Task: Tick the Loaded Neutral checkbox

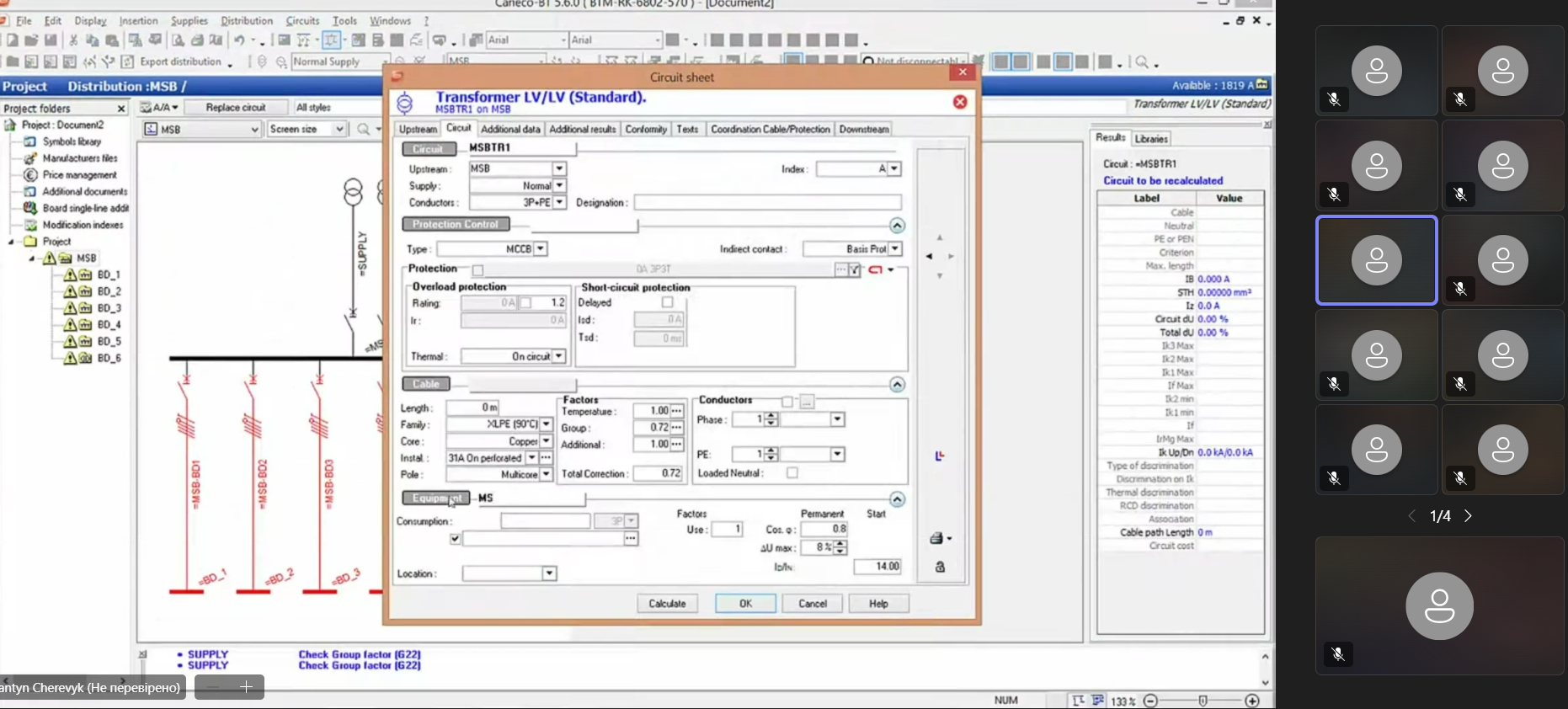Action: click(792, 473)
